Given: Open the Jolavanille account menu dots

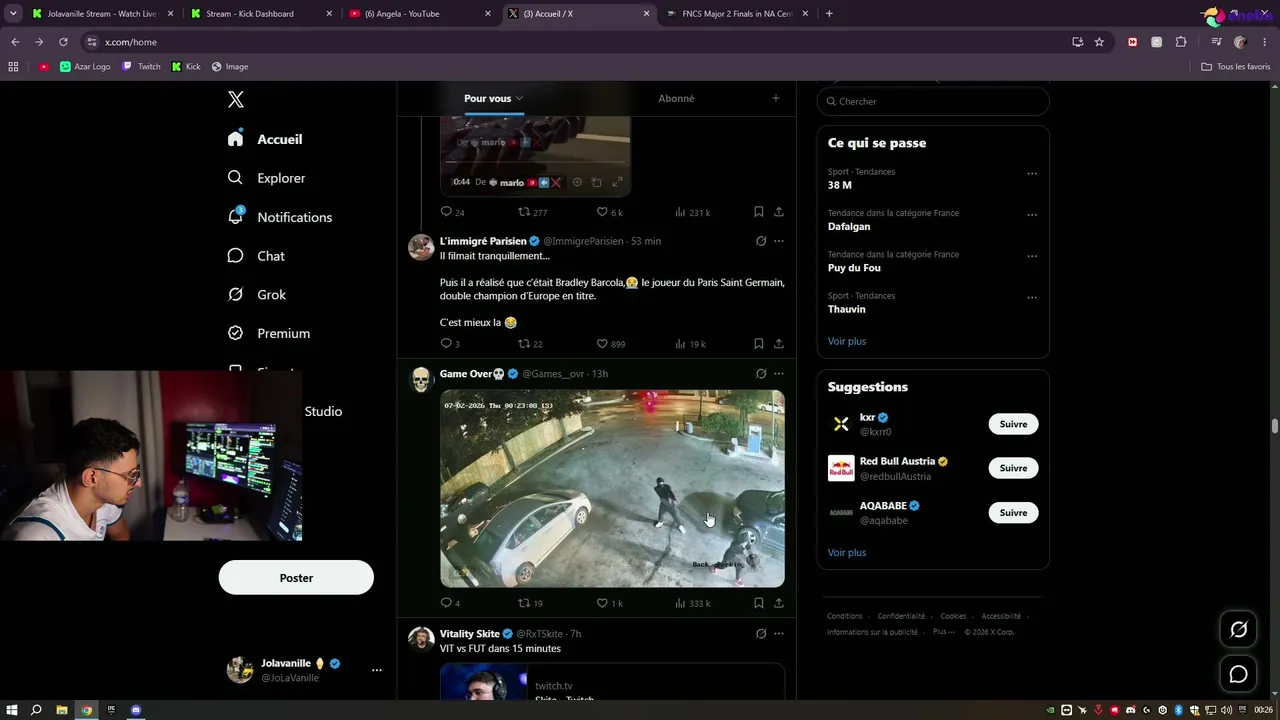Looking at the screenshot, I should coord(377,670).
